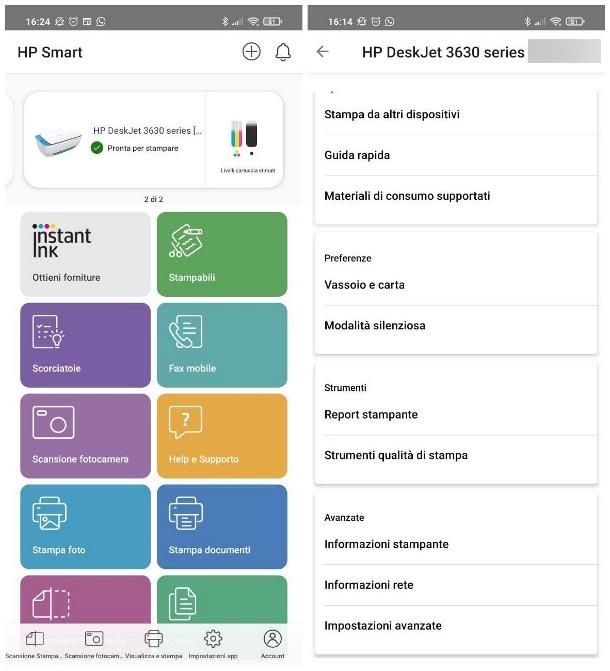Viewport: 610px width, 671px height.
Task: Select Scansione fotocam... in the bottom bar
Action: point(93,644)
